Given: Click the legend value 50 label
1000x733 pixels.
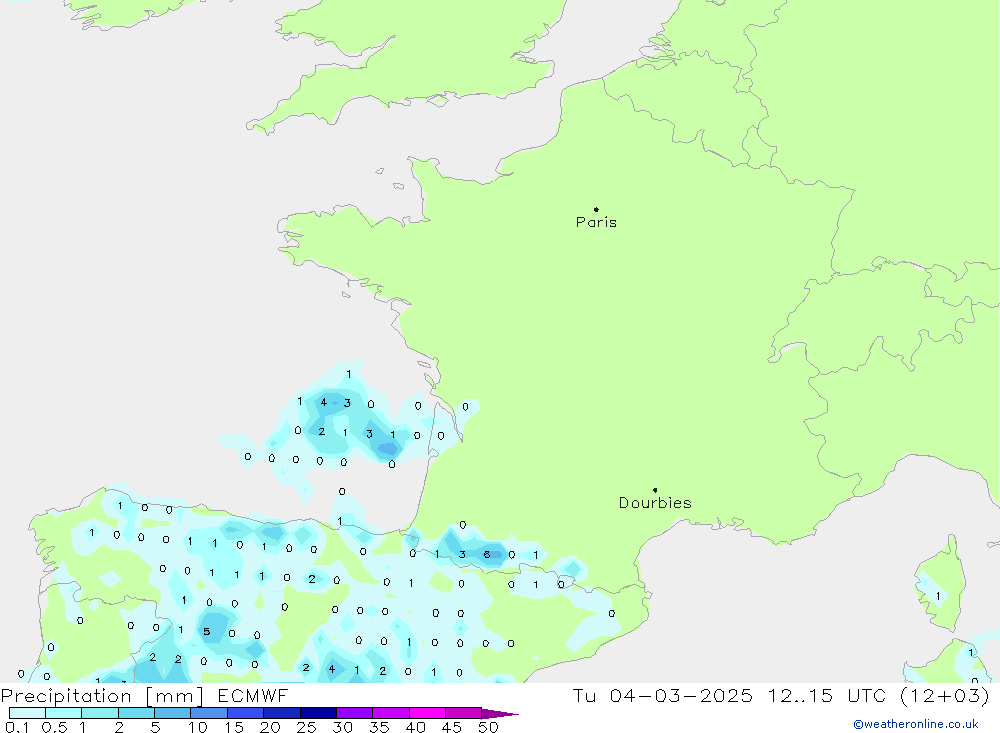Looking at the screenshot, I should coord(488,727).
